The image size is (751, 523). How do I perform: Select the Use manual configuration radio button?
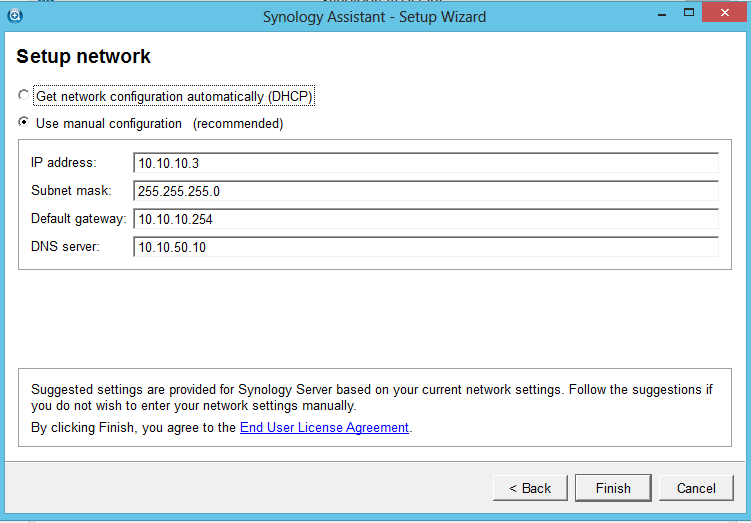pyautogui.click(x=24, y=123)
